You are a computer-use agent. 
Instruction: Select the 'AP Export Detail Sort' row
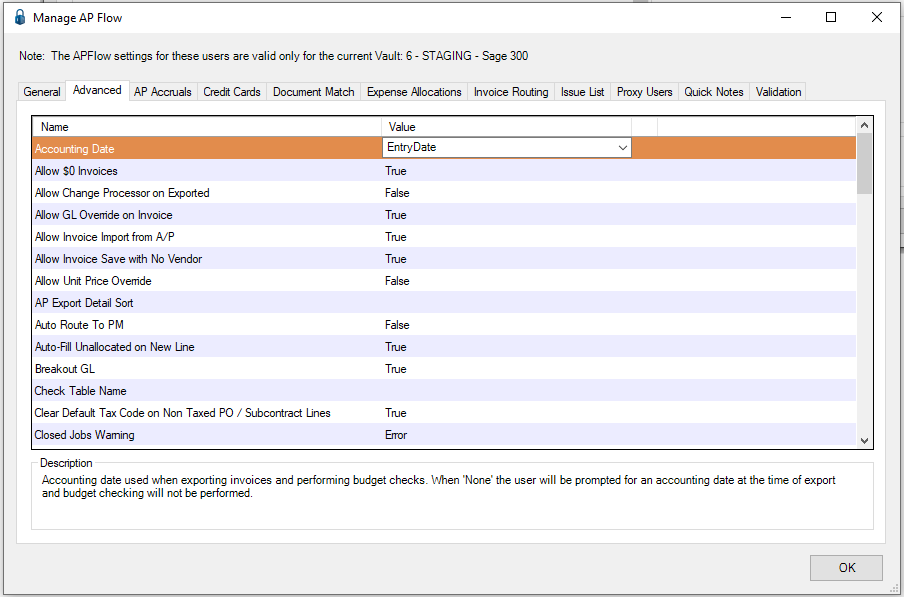click(445, 303)
